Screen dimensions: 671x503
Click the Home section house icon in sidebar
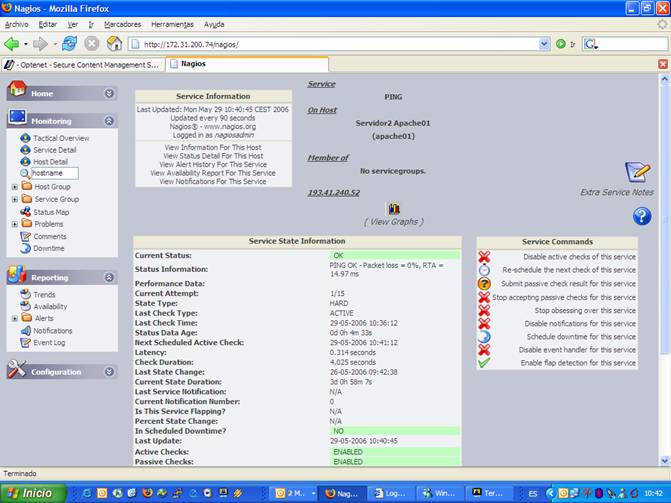coord(17,89)
